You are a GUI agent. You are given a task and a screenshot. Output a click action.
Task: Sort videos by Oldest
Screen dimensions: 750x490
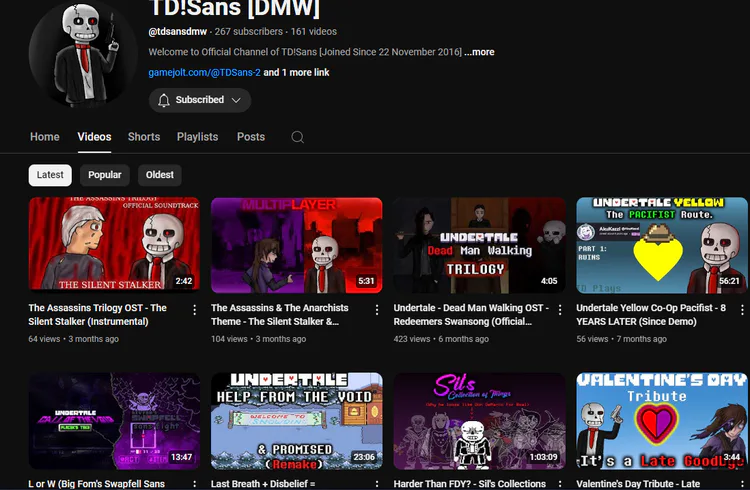pyautogui.click(x=160, y=175)
